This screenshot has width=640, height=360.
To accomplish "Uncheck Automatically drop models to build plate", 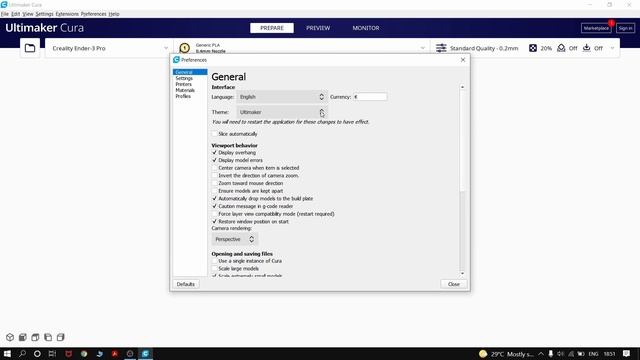I will 214,198.
